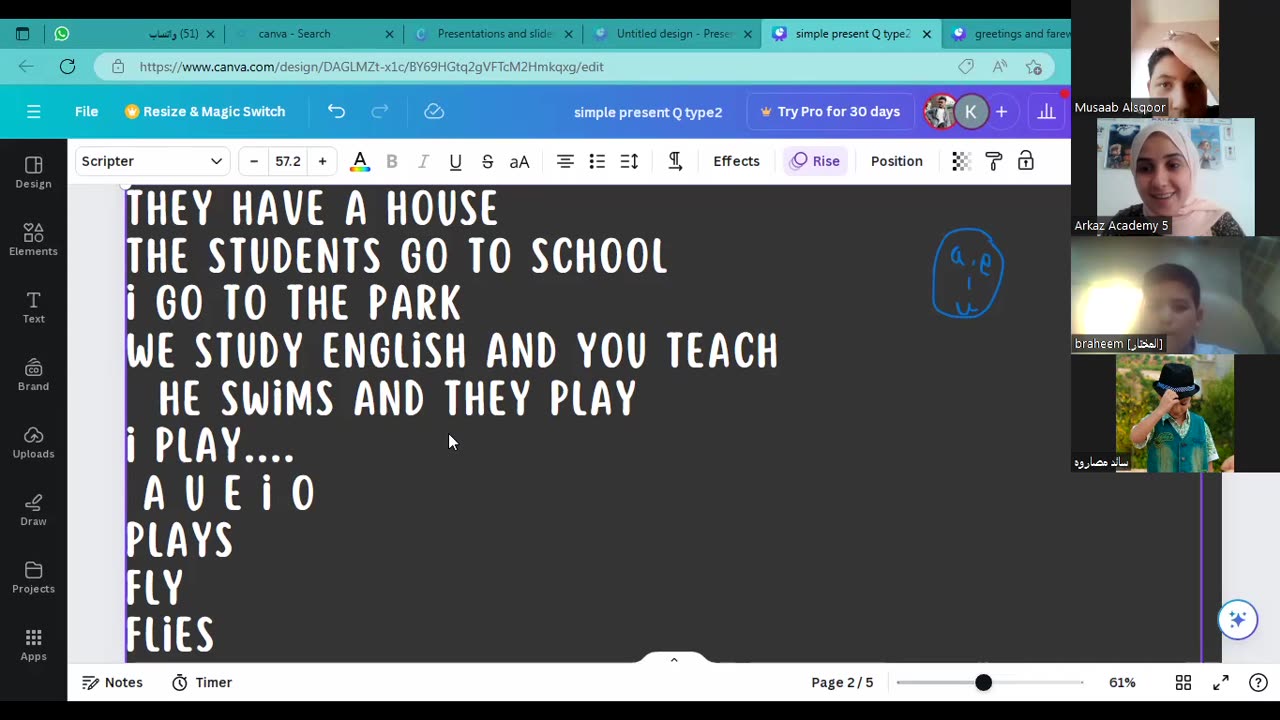Open the Position panel
The width and height of the screenshot is (1280, 720).
click(896, 161)
